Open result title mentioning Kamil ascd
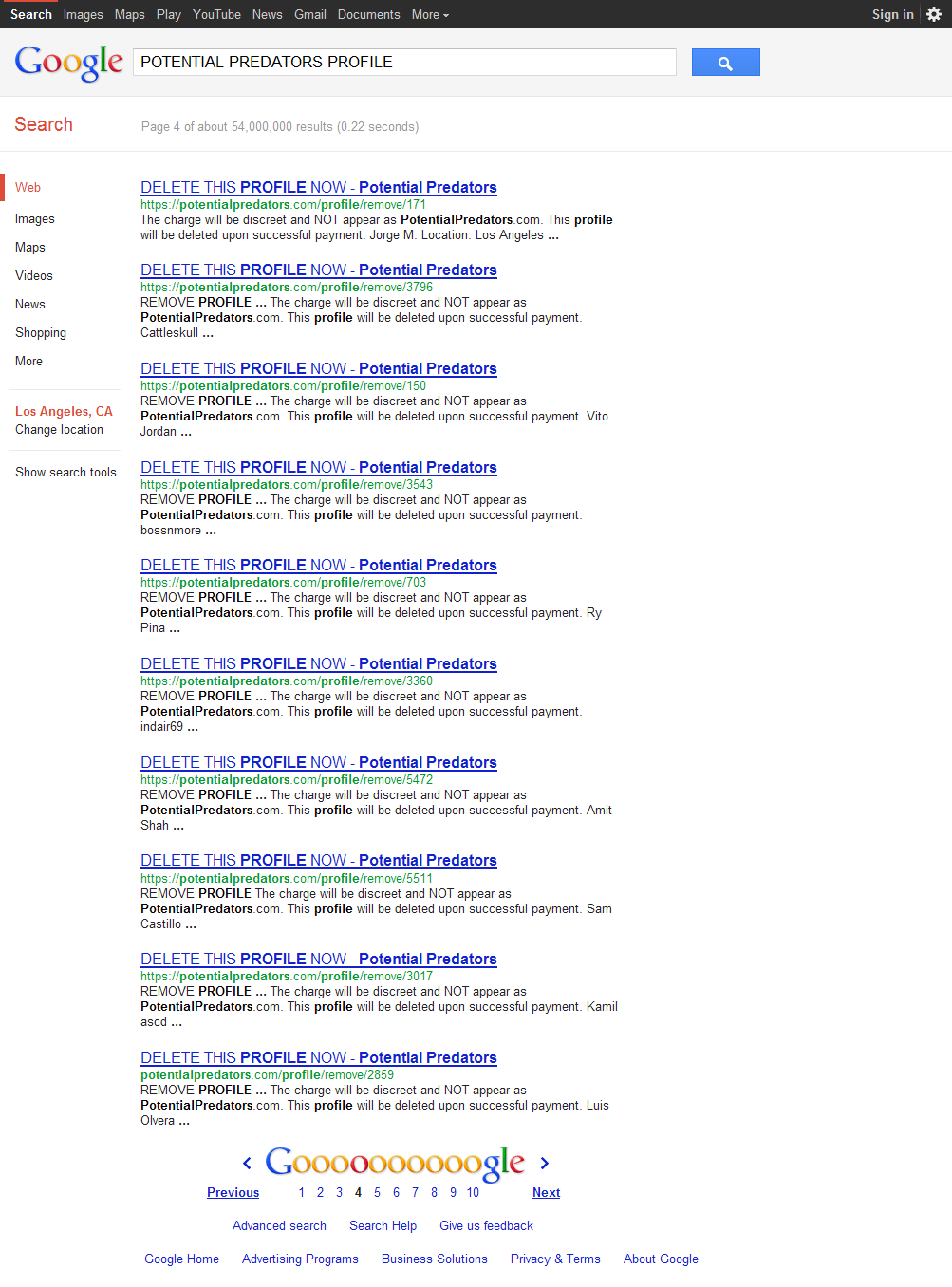This screenshot has width=952, height=1287. [x=319, y=959]
